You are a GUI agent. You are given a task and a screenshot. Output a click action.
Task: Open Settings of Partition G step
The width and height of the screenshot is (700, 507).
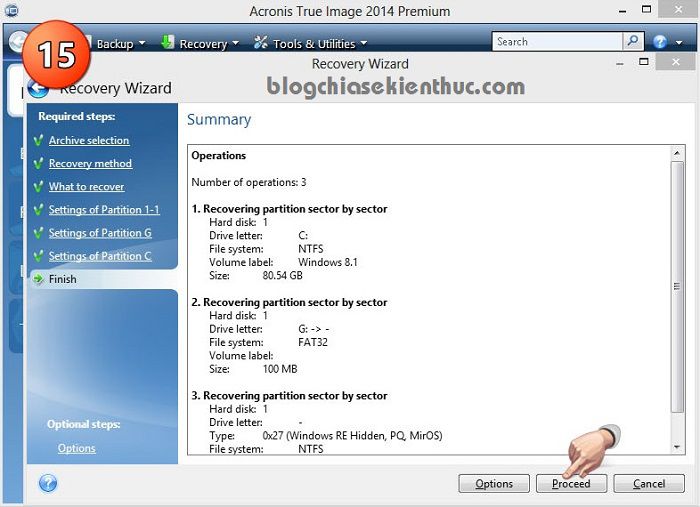(100, 233)
